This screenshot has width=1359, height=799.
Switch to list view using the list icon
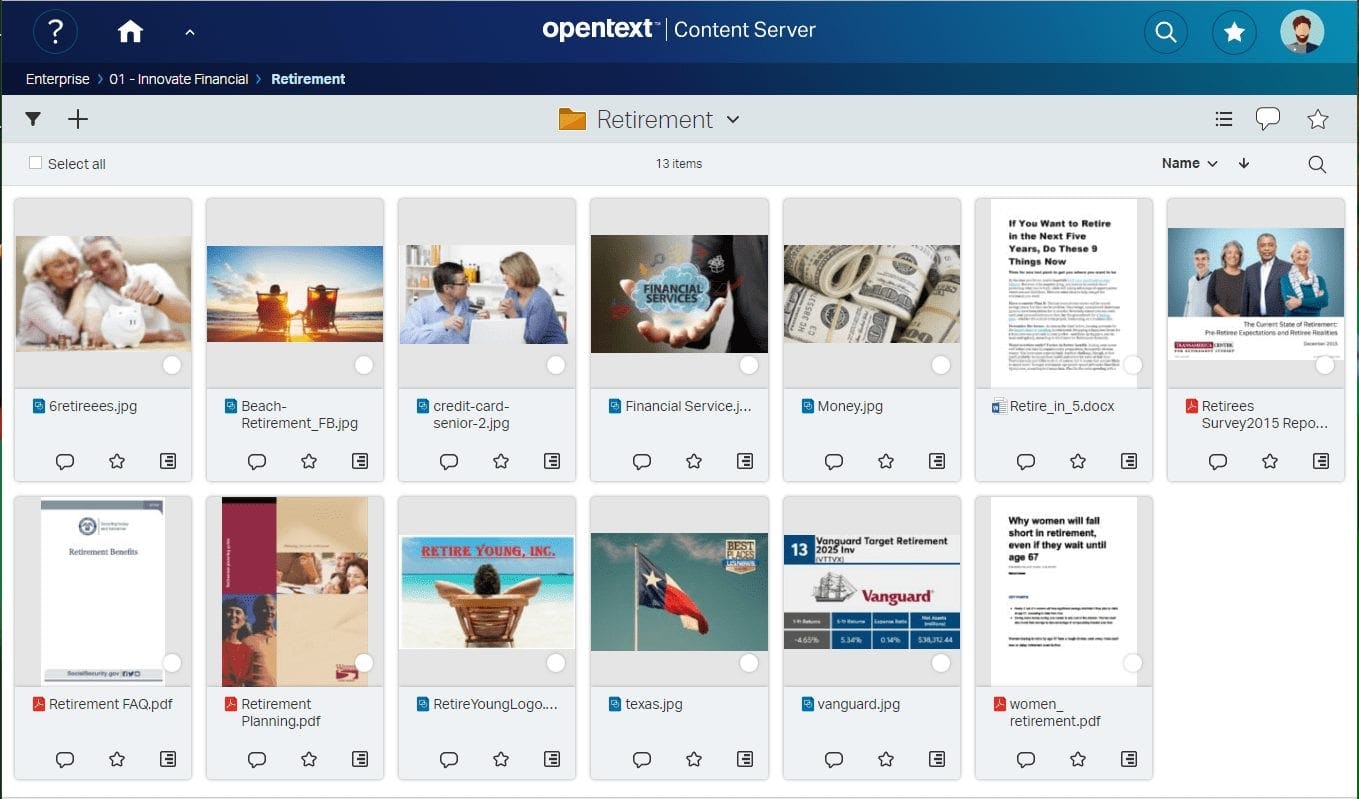[1223, 119]
